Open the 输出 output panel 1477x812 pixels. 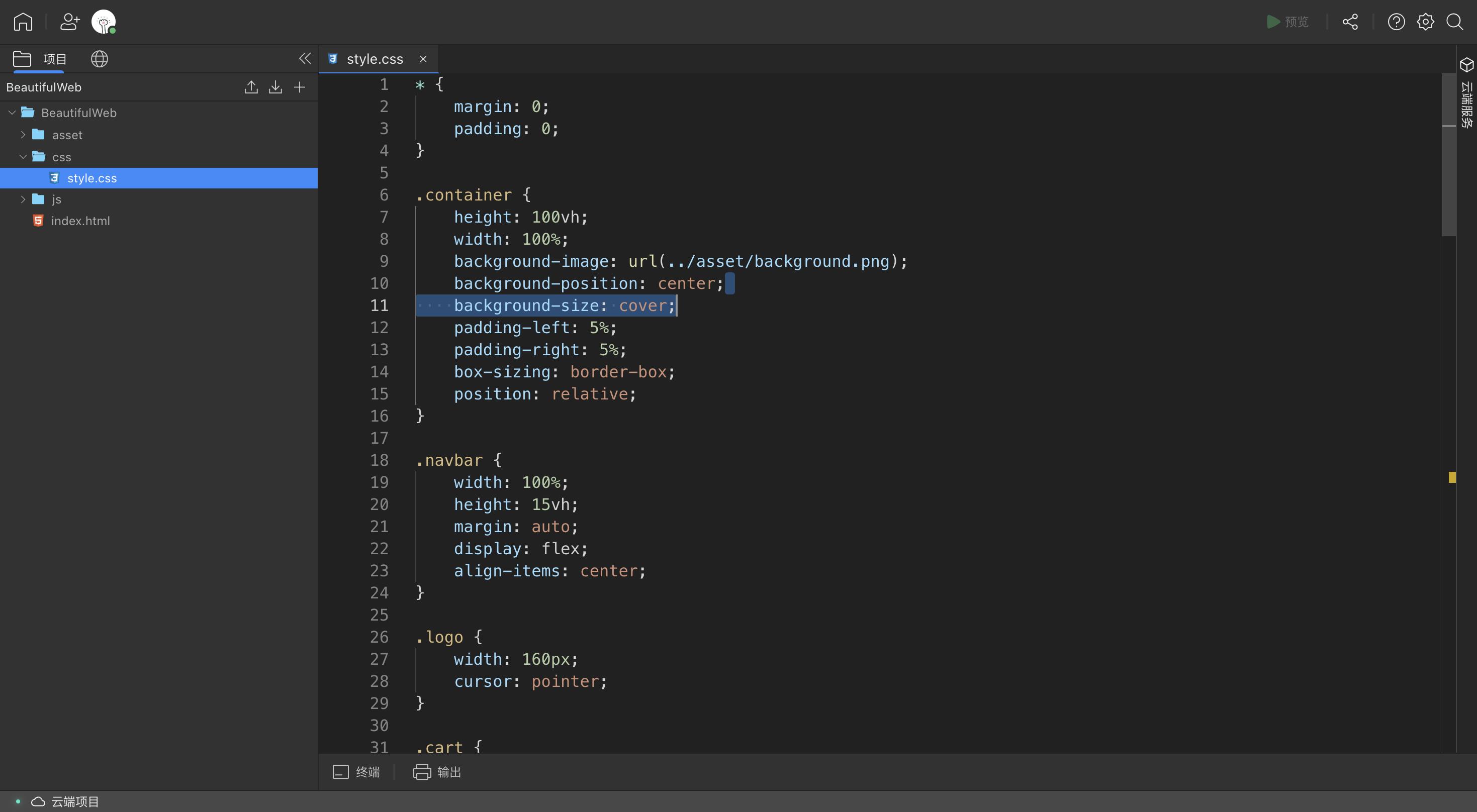[x=437, y=772]
